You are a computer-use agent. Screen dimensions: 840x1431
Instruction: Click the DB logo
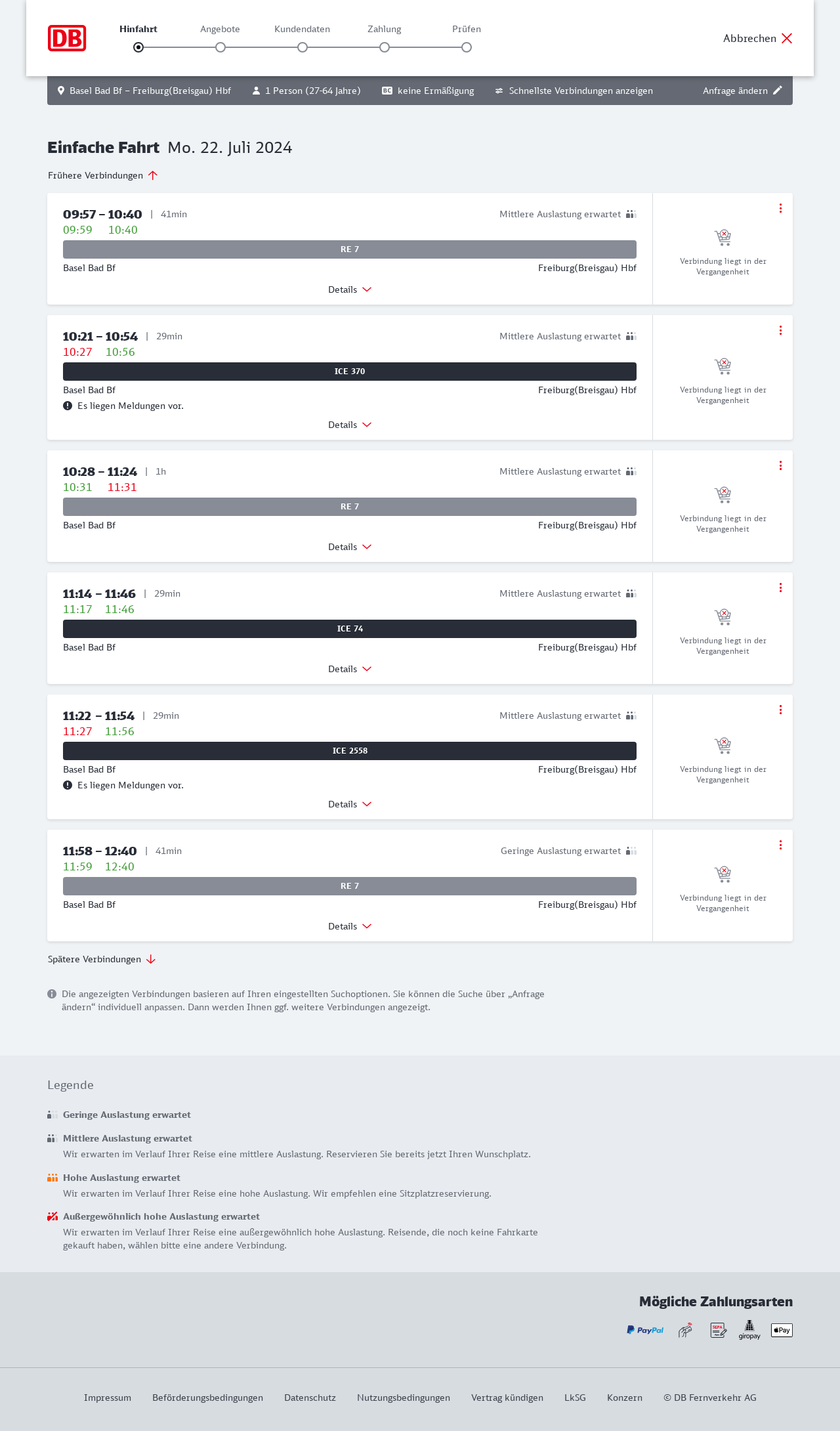(67, 38)
